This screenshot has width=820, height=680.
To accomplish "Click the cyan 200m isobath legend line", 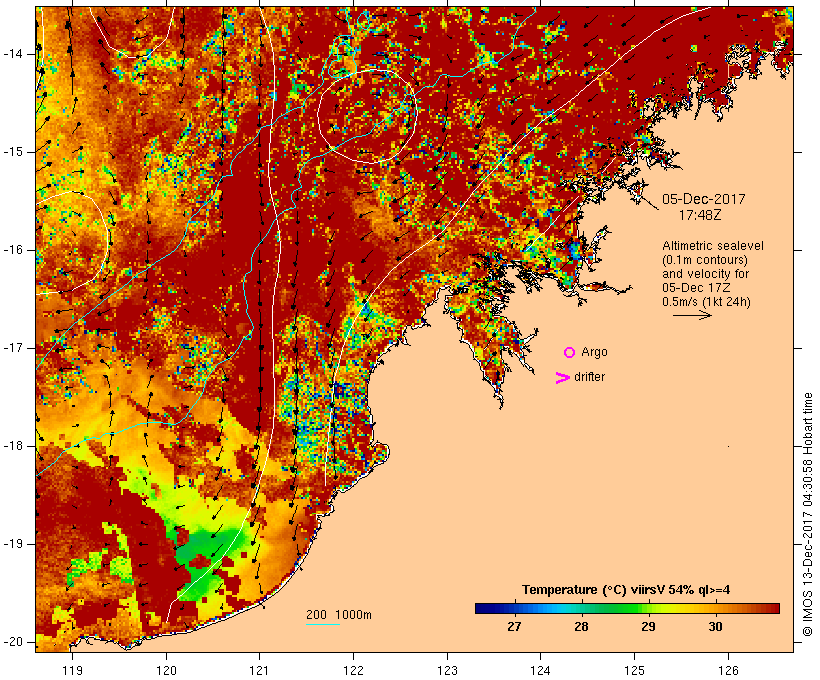I will (x=323, y=624).
